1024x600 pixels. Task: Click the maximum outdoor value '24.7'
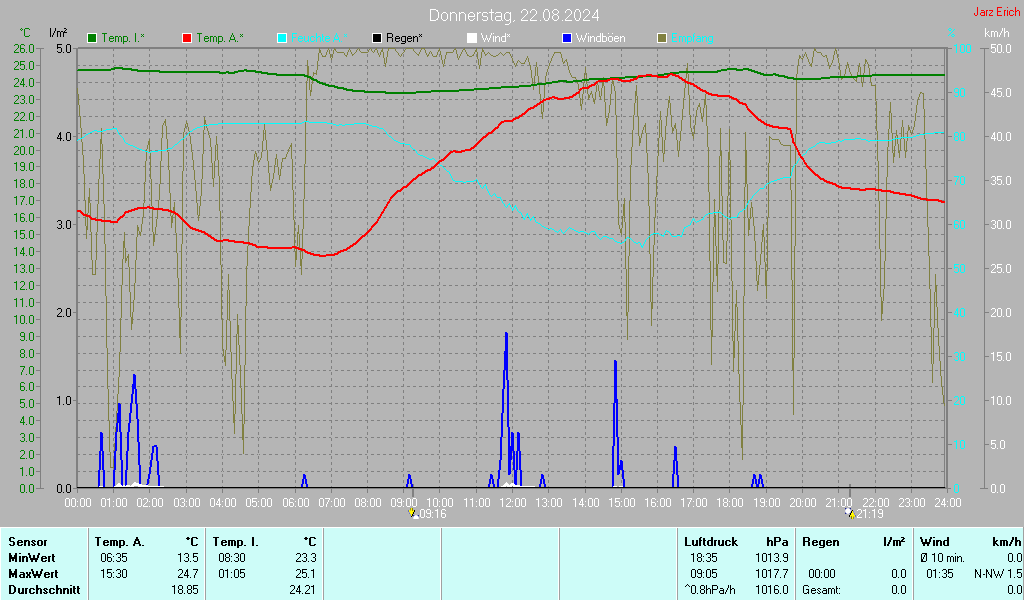pos(188,574)
